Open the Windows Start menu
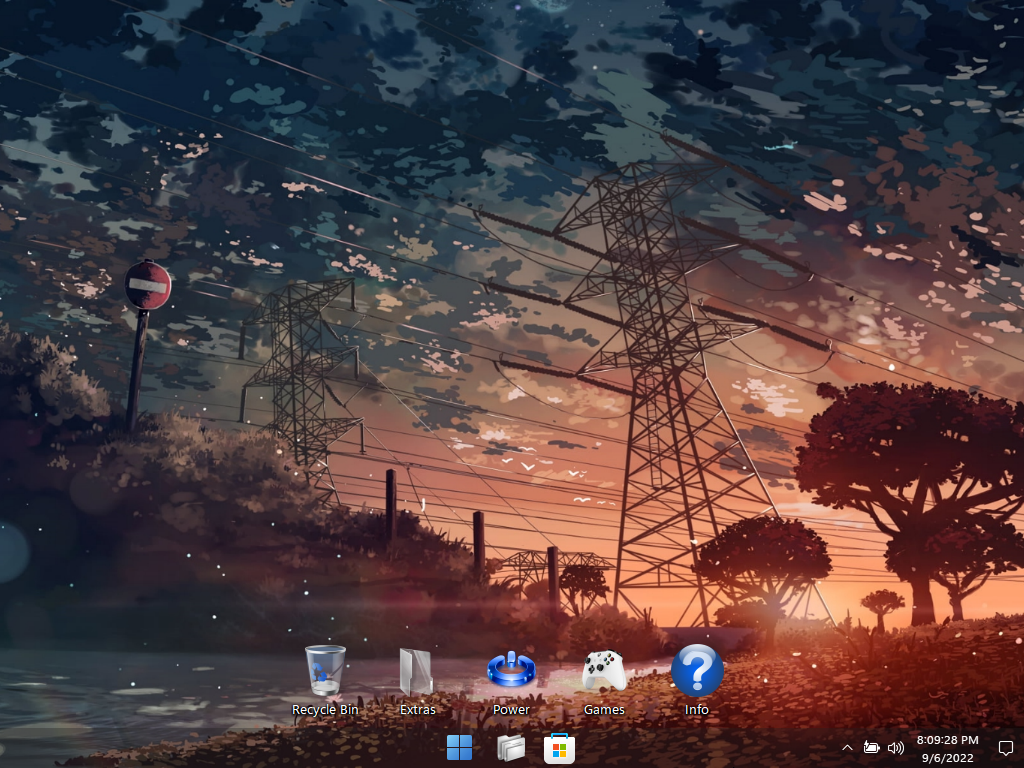The width and height of the screenshot is (1024, 768). (459, 748)
